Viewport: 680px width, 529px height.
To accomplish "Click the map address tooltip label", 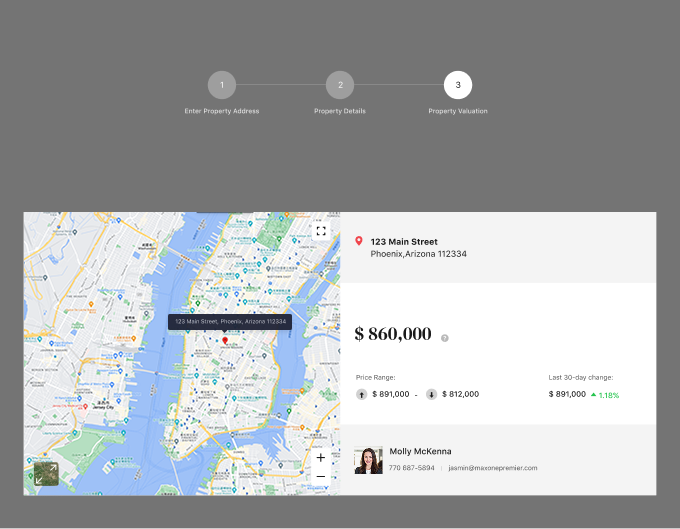I will point(230,322).
